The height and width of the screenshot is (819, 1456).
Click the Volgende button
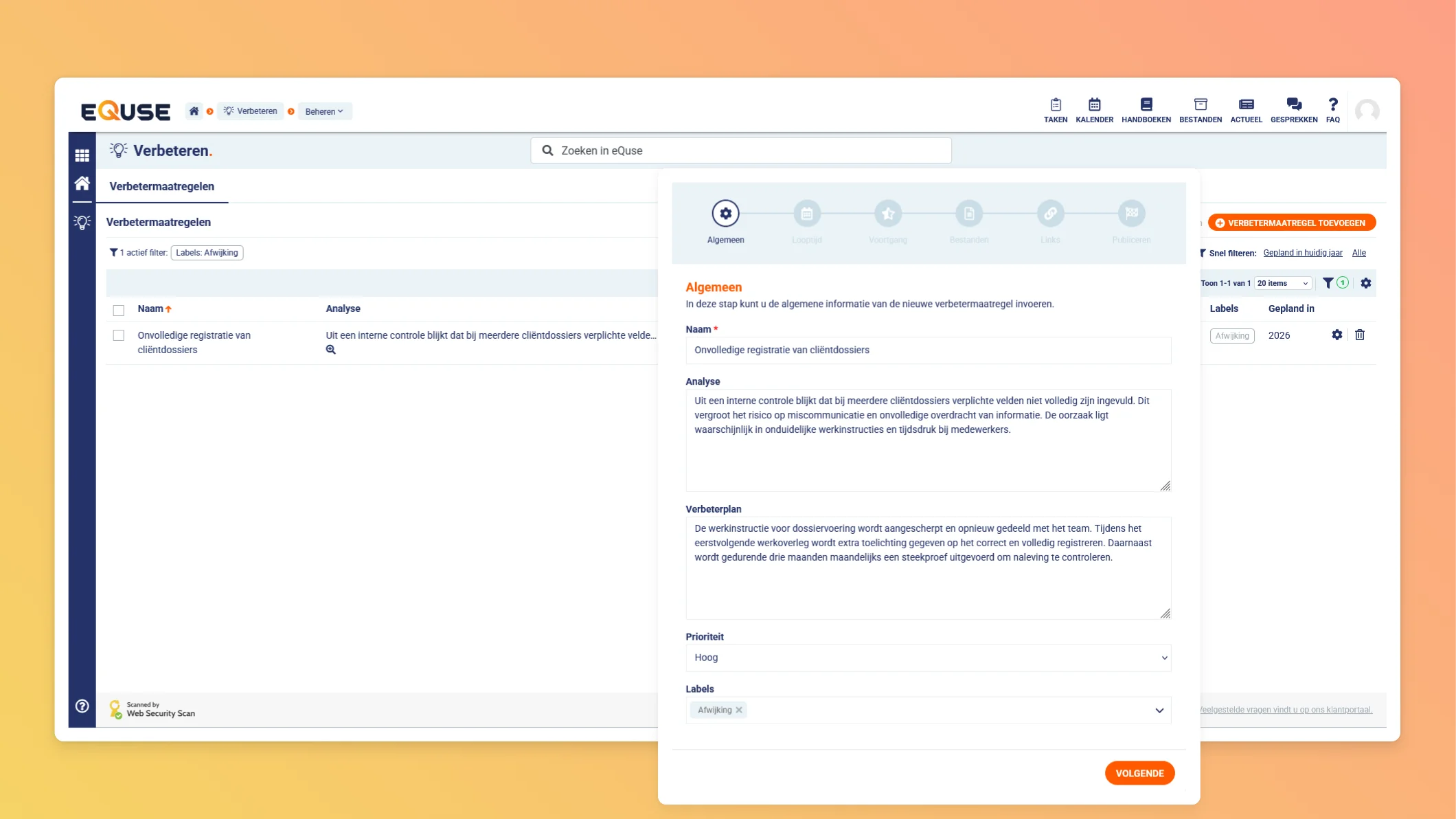point(1139,773)
